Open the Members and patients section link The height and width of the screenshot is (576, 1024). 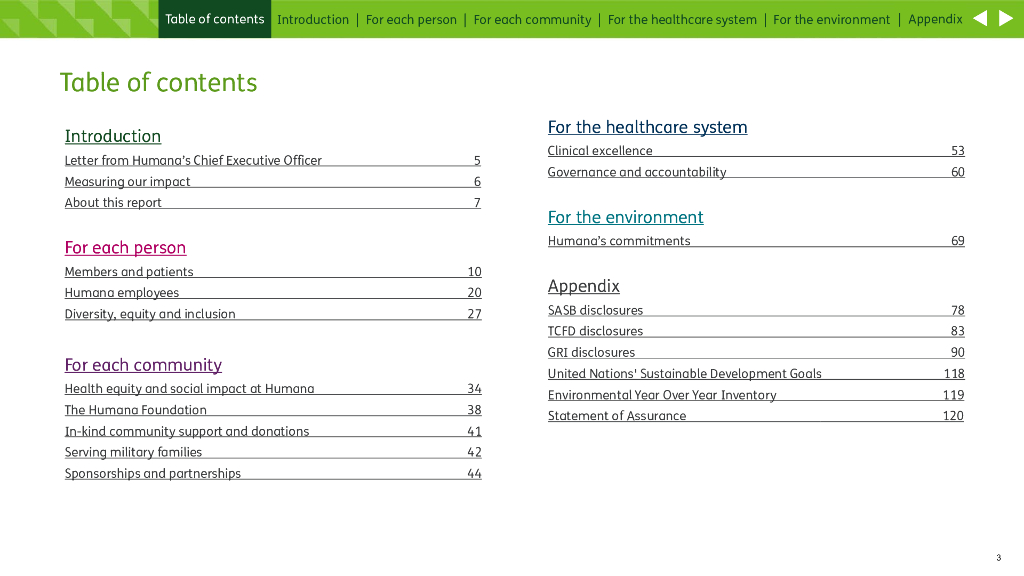(x=129, y=272)
